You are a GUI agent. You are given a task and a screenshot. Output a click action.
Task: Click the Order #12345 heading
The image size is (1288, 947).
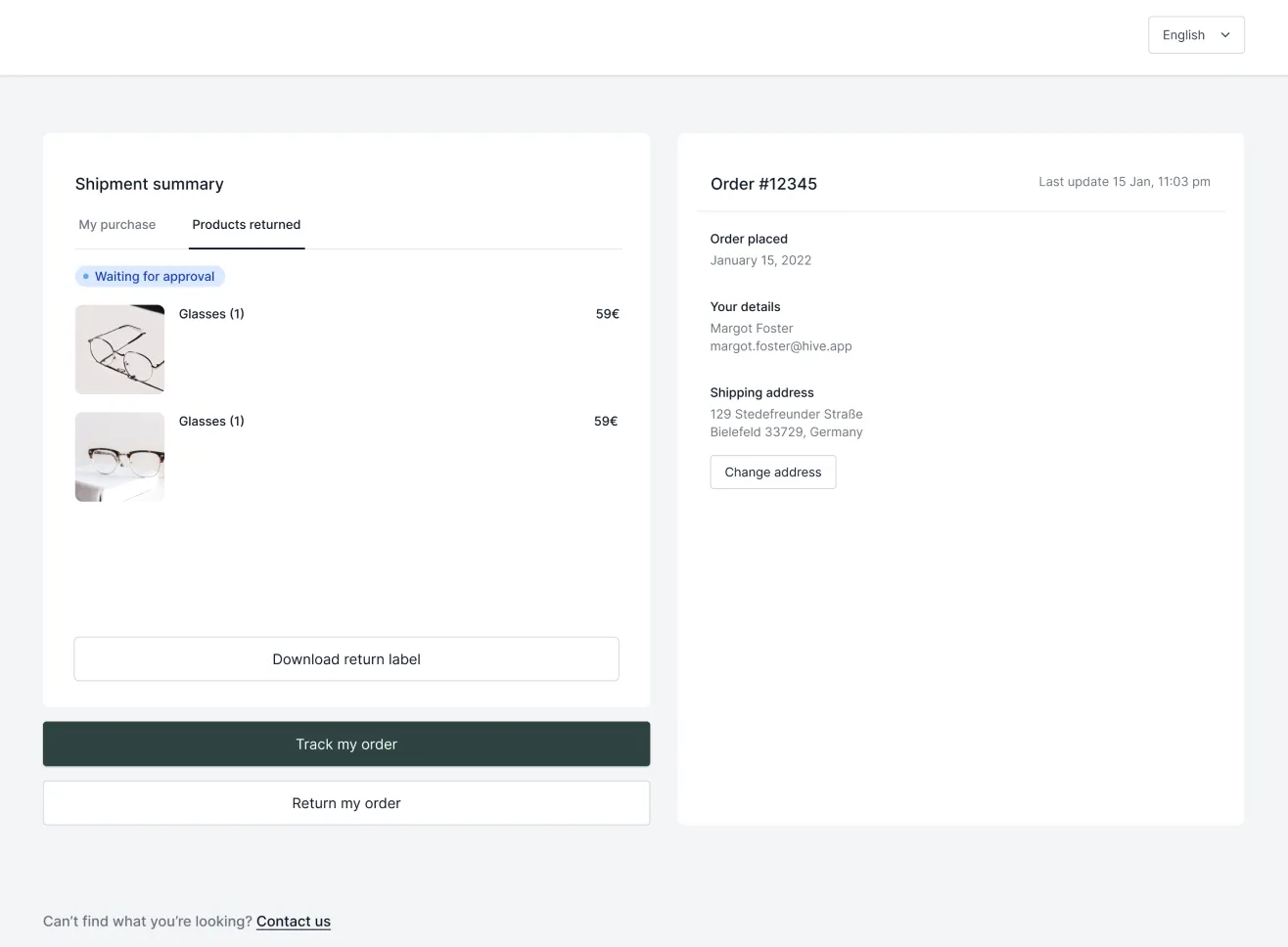coord(763,184)
